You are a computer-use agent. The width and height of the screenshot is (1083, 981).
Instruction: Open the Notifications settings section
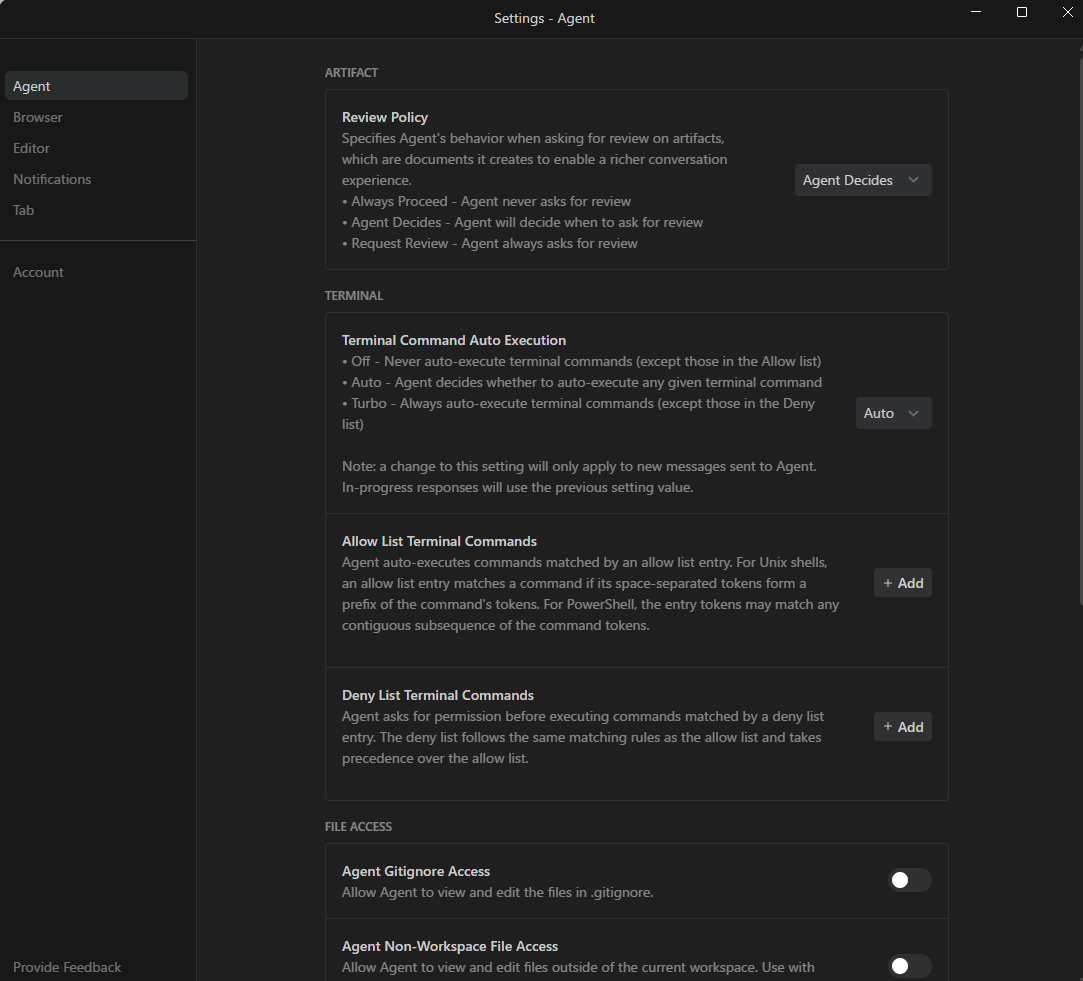coord(52,179)
